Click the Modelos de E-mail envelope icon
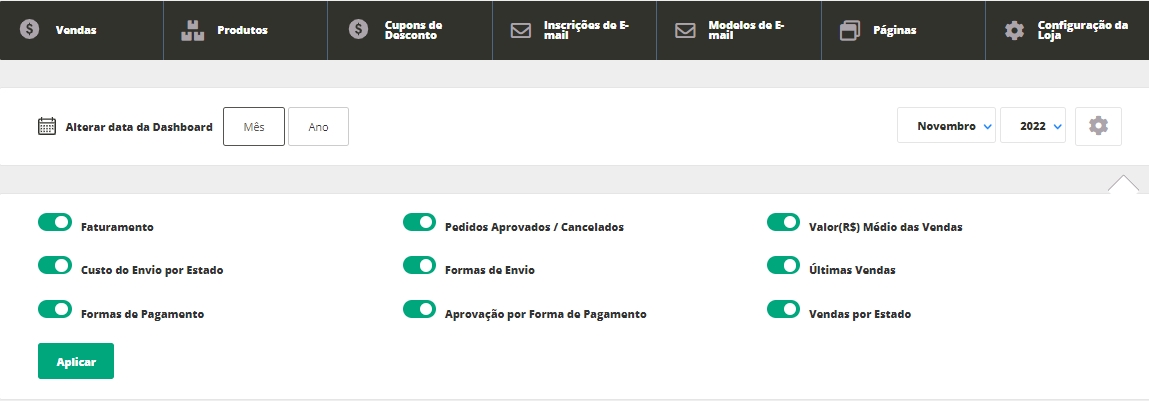 tap(685, 30)
